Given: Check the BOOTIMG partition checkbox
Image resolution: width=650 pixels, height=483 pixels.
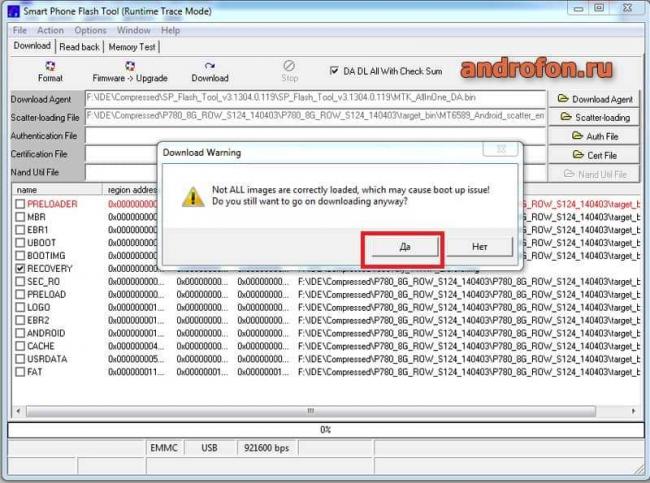Looking at the screenshot, I should [20, 255].
